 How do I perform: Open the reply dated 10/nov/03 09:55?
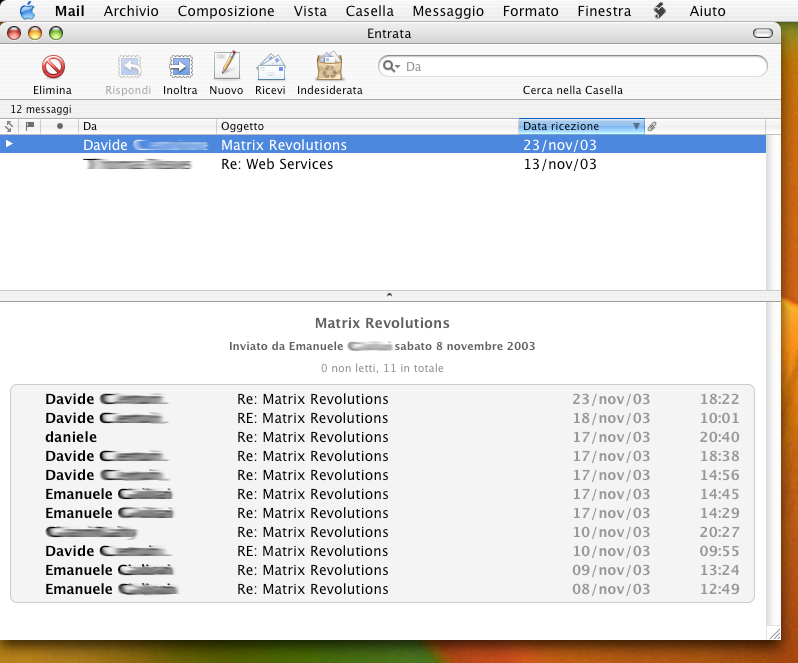382,551
